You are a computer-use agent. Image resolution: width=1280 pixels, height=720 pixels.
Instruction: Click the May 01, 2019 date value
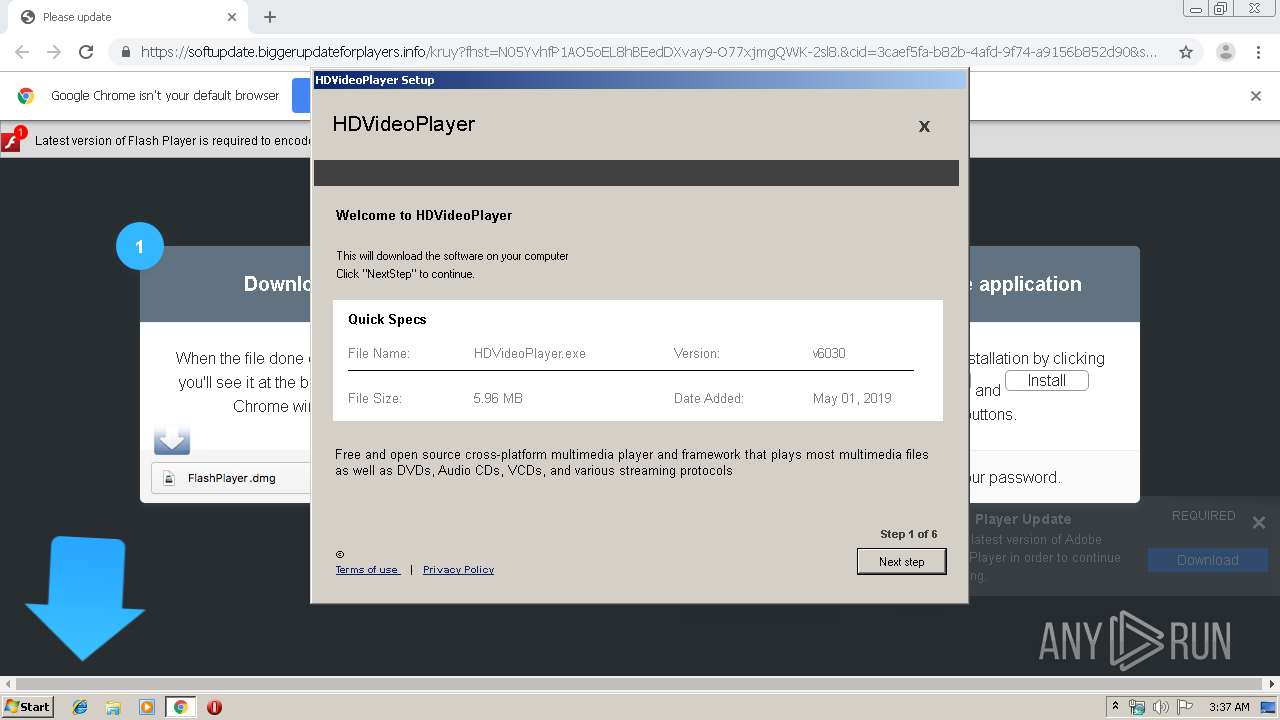[x=852, y=398]
